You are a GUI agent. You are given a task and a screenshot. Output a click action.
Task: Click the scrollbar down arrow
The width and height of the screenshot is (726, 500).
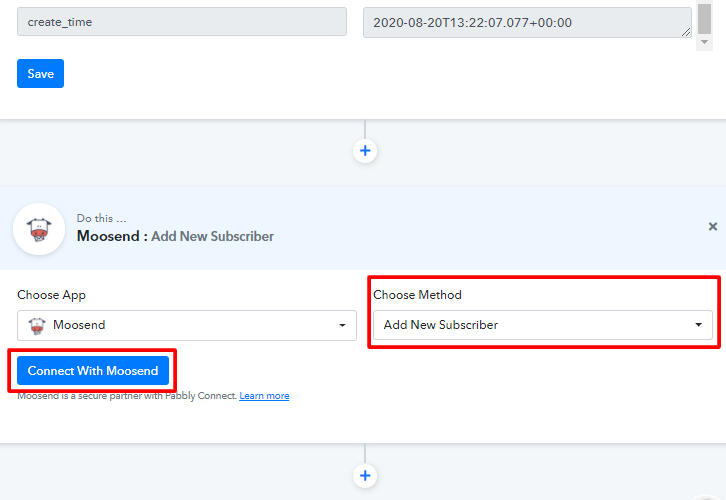pyautogui.click(x=705, y=43)
